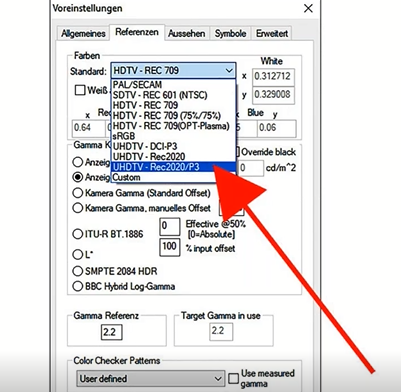The width and height of the screenshot is (401, 392).
Task: Select Kamera Gamma (Standard Offset) radio
Action: [78, 193]
